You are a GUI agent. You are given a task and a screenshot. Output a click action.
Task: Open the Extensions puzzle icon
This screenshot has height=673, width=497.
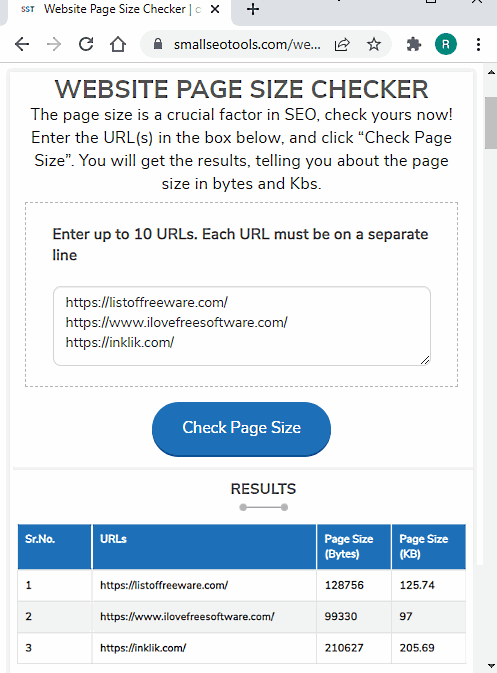(x=414, y=44)
